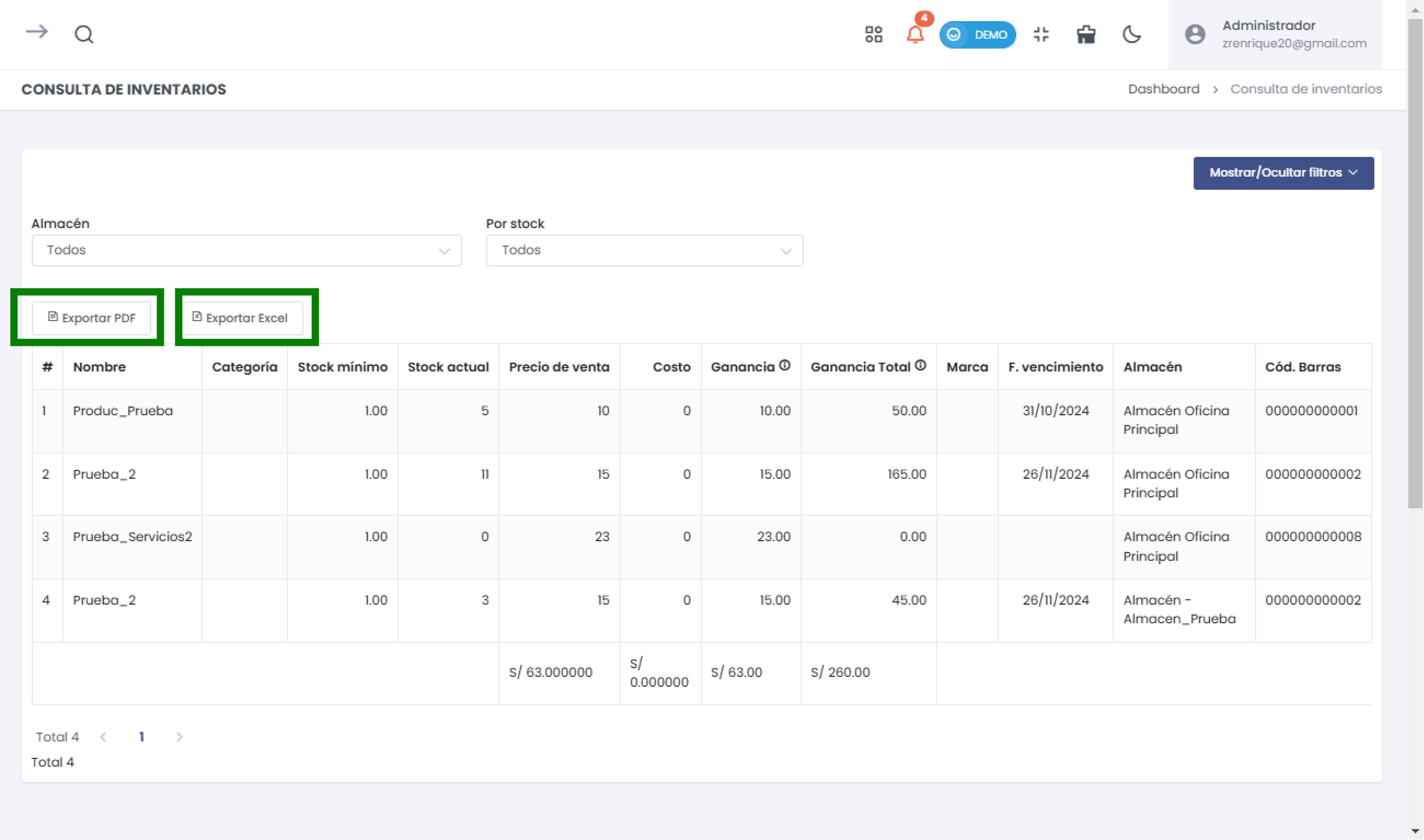This screenshot has width=1424, height=840.
Task: Toggle dark mode with moon icon
Action: tap(1131, 35)
